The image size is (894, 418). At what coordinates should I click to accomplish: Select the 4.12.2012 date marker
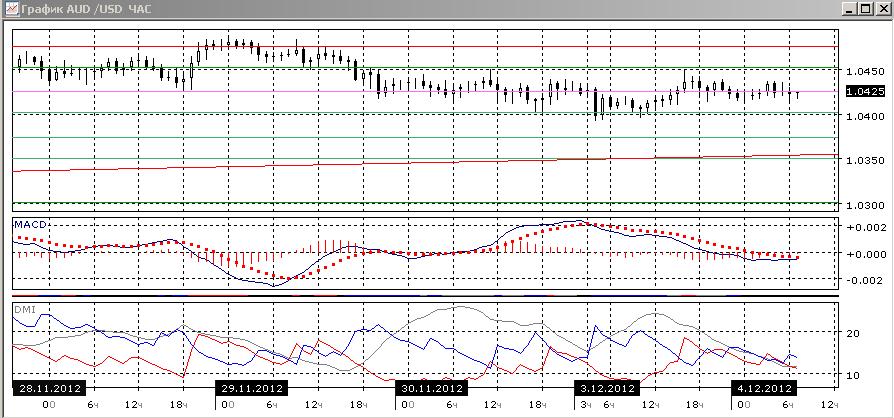[764, 388]
